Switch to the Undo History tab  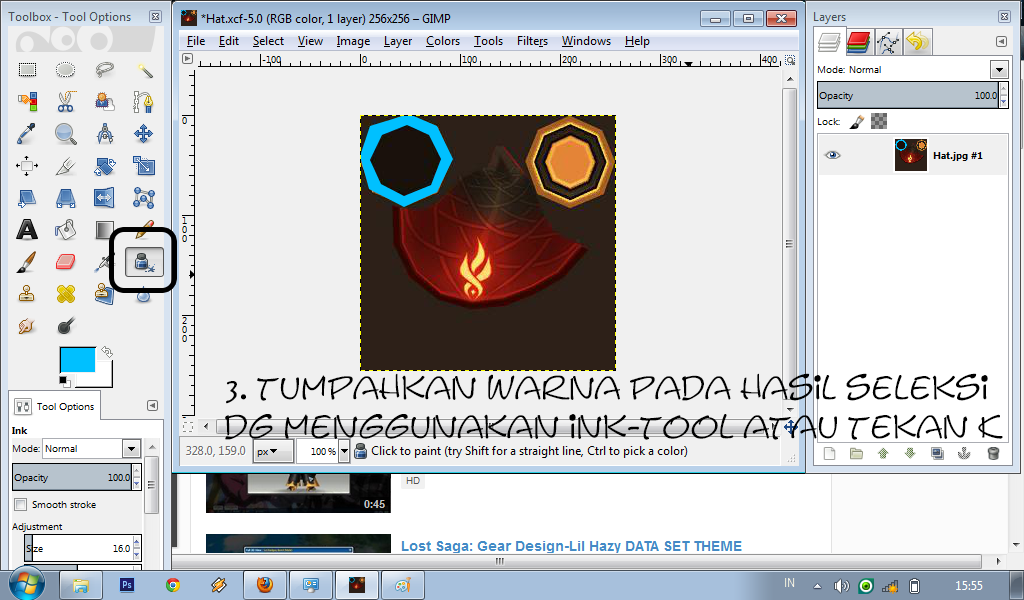click(x=917, y=42)
